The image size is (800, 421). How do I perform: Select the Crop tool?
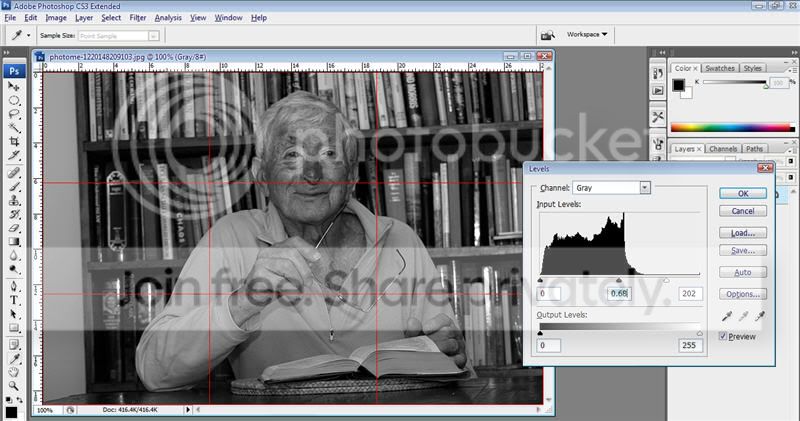[x=15, y=142]
